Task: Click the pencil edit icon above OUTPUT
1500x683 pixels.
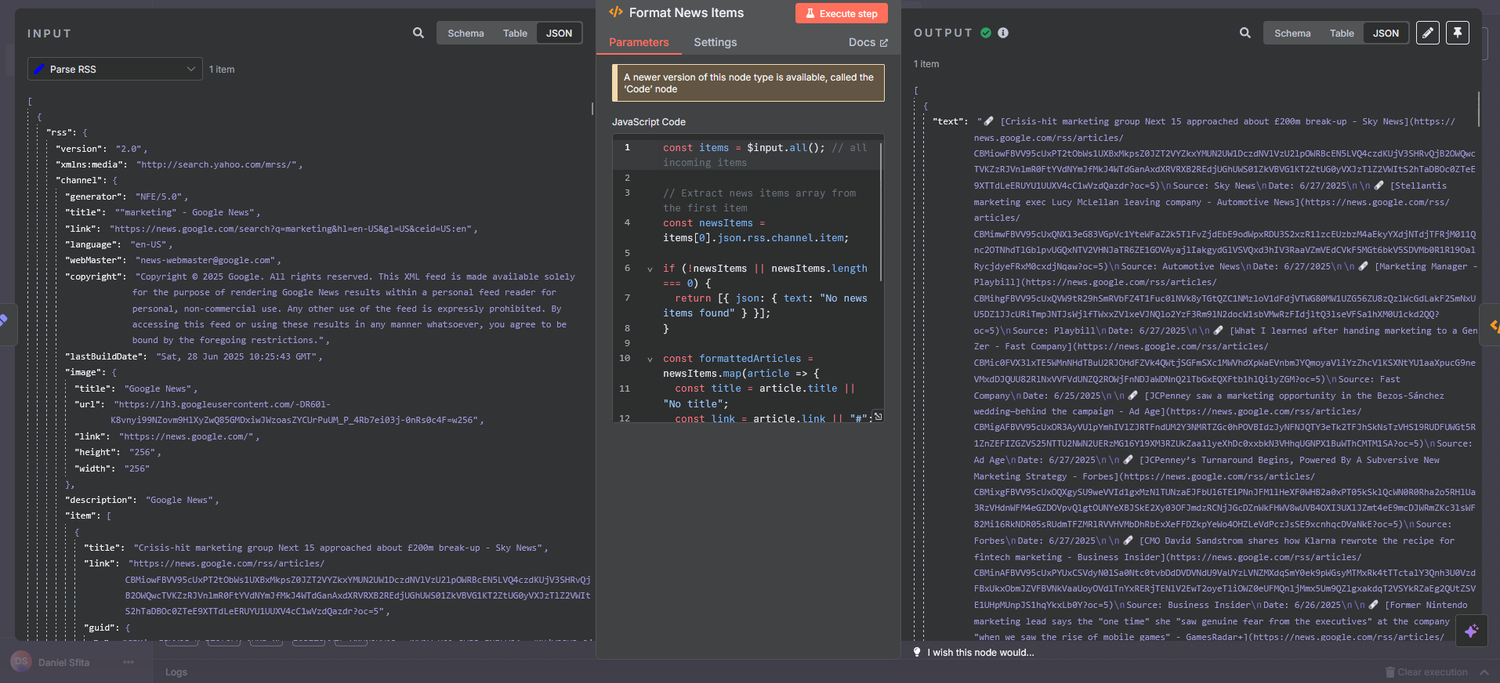Action: pos(1428,32)
